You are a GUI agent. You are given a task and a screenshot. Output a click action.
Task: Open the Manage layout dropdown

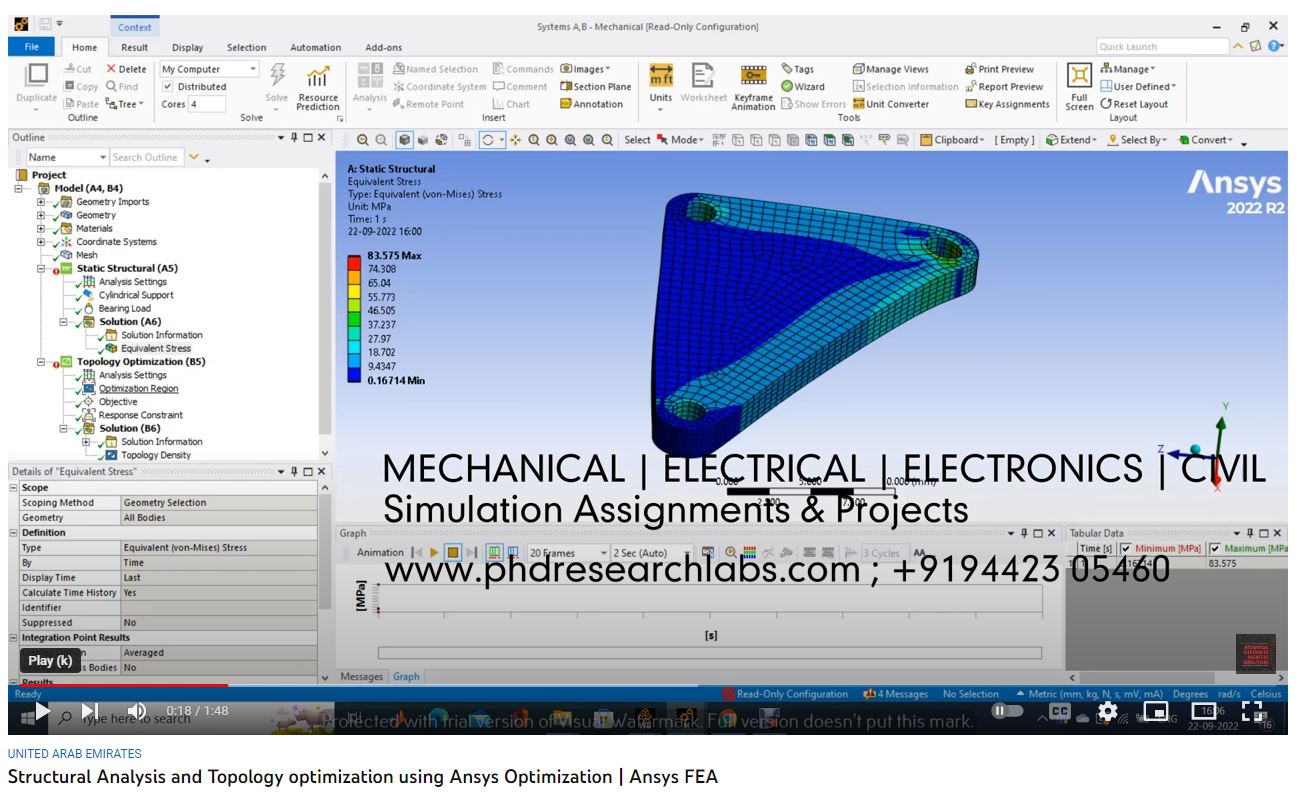pos(1127,69)
